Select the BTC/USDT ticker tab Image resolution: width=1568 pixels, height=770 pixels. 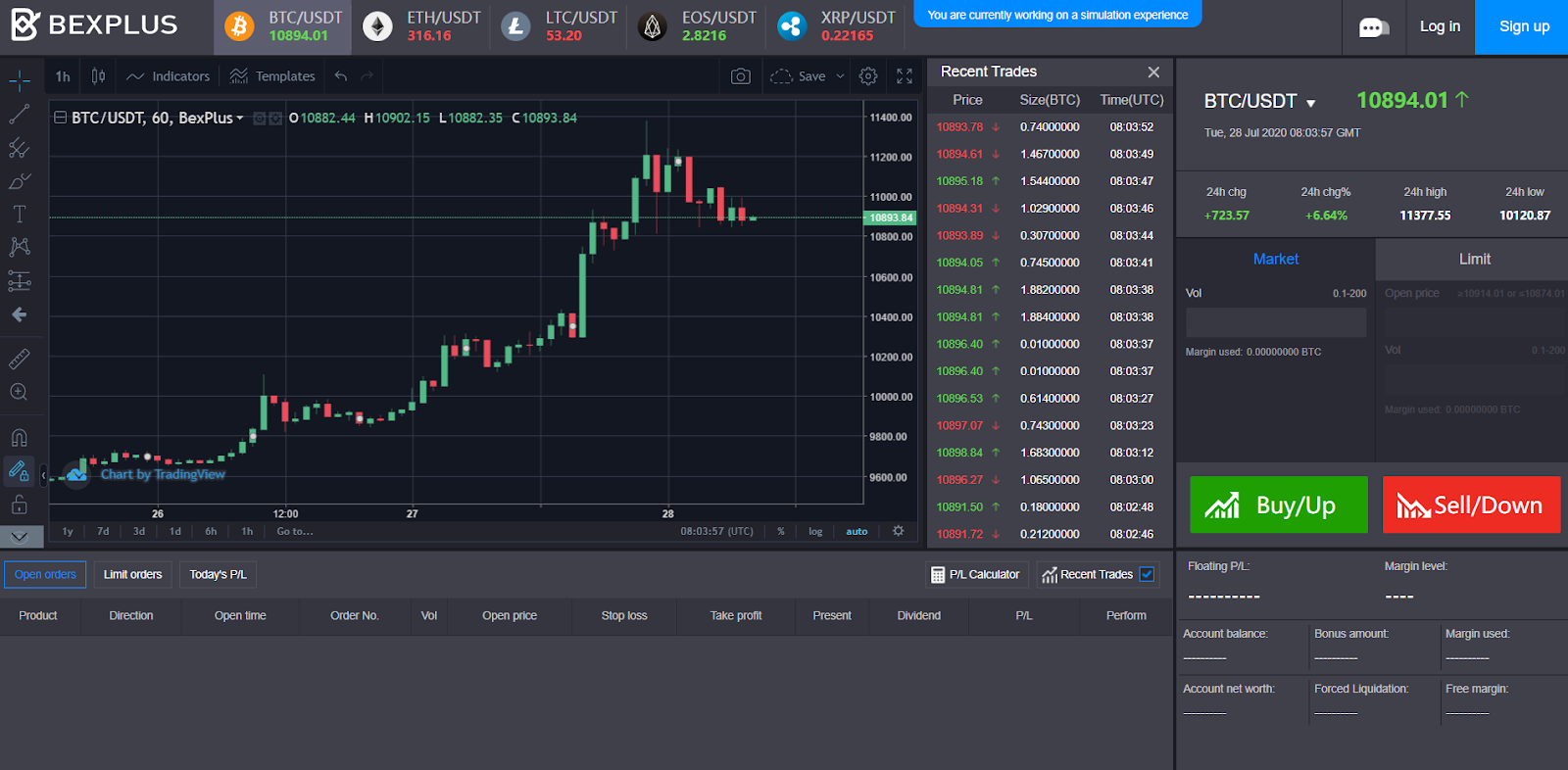pyautogui.click(x=283, y=26)
